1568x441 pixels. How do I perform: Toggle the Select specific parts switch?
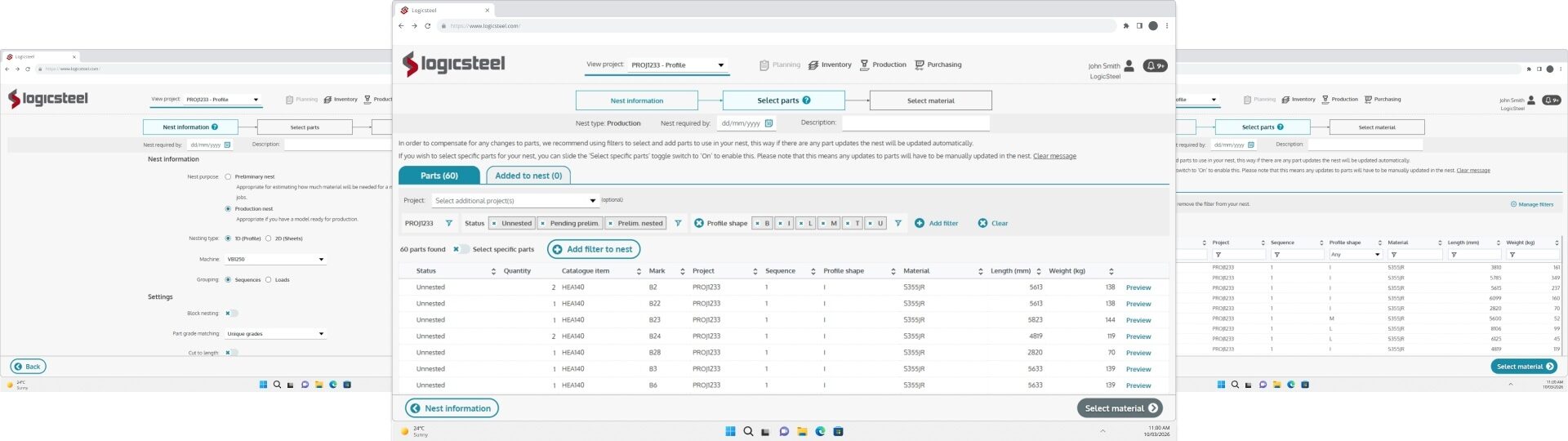pos(461,249)
